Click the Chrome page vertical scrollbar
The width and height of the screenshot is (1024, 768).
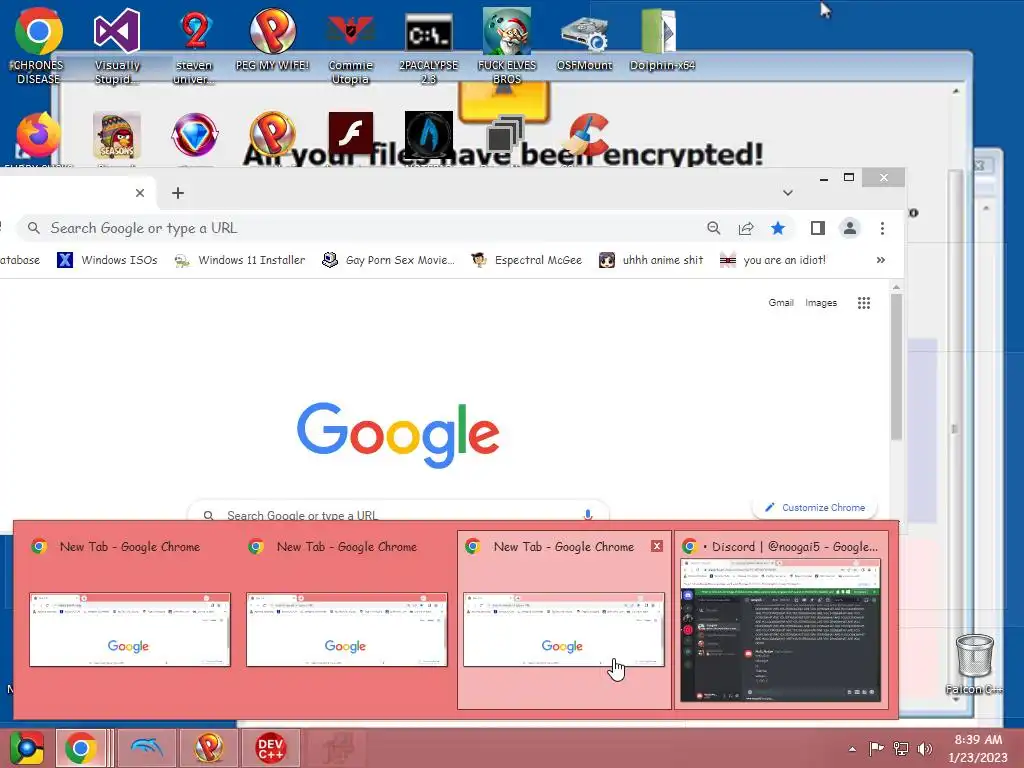tap(897, 366)
